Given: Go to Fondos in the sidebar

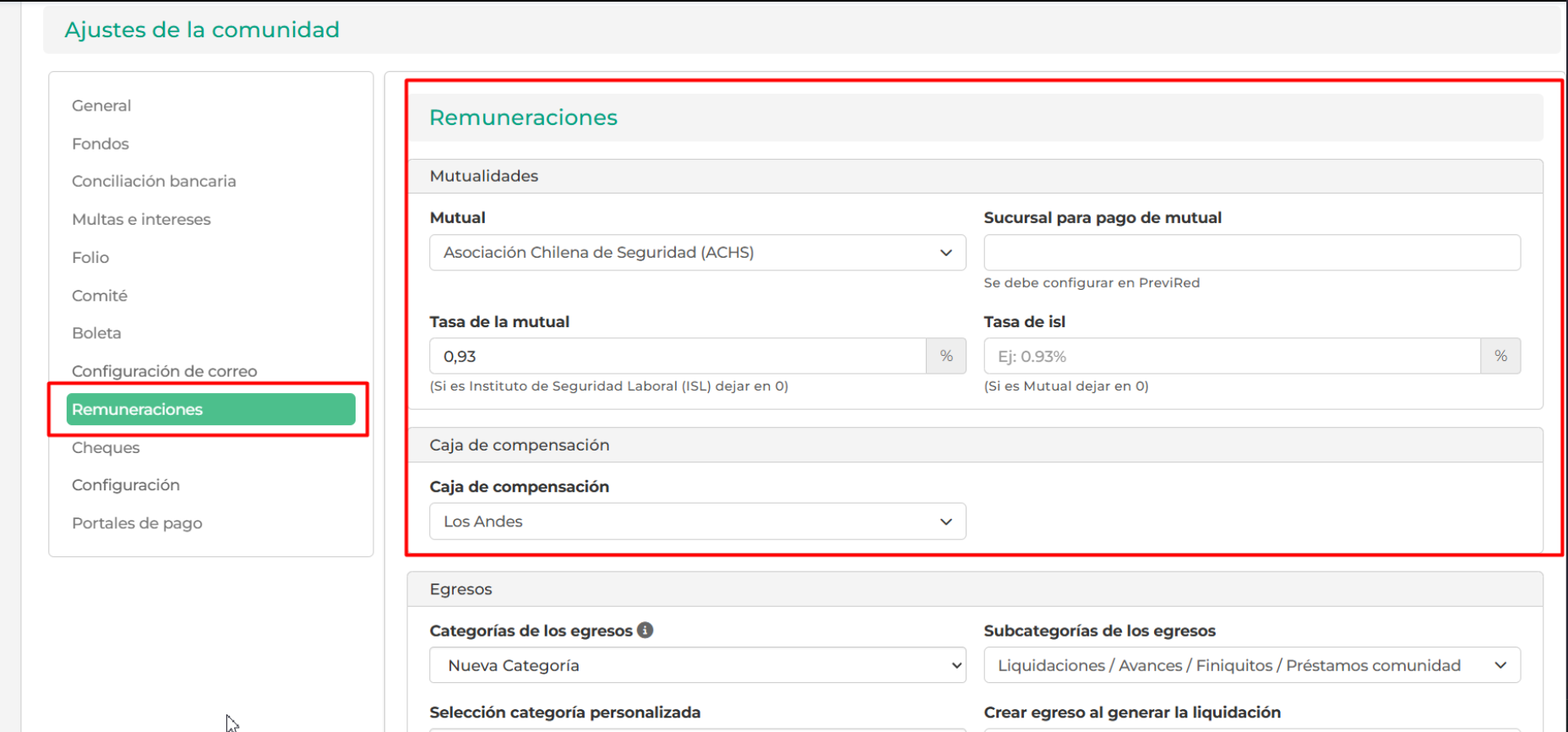Looking at the screenshot, I should (x=101, y=144).
